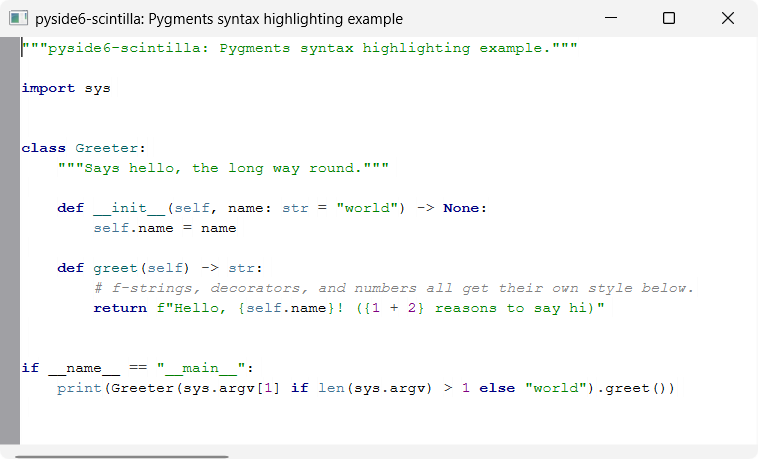Click the 'class' keyword
758x459 pixels.
click(x=44, y=148)
